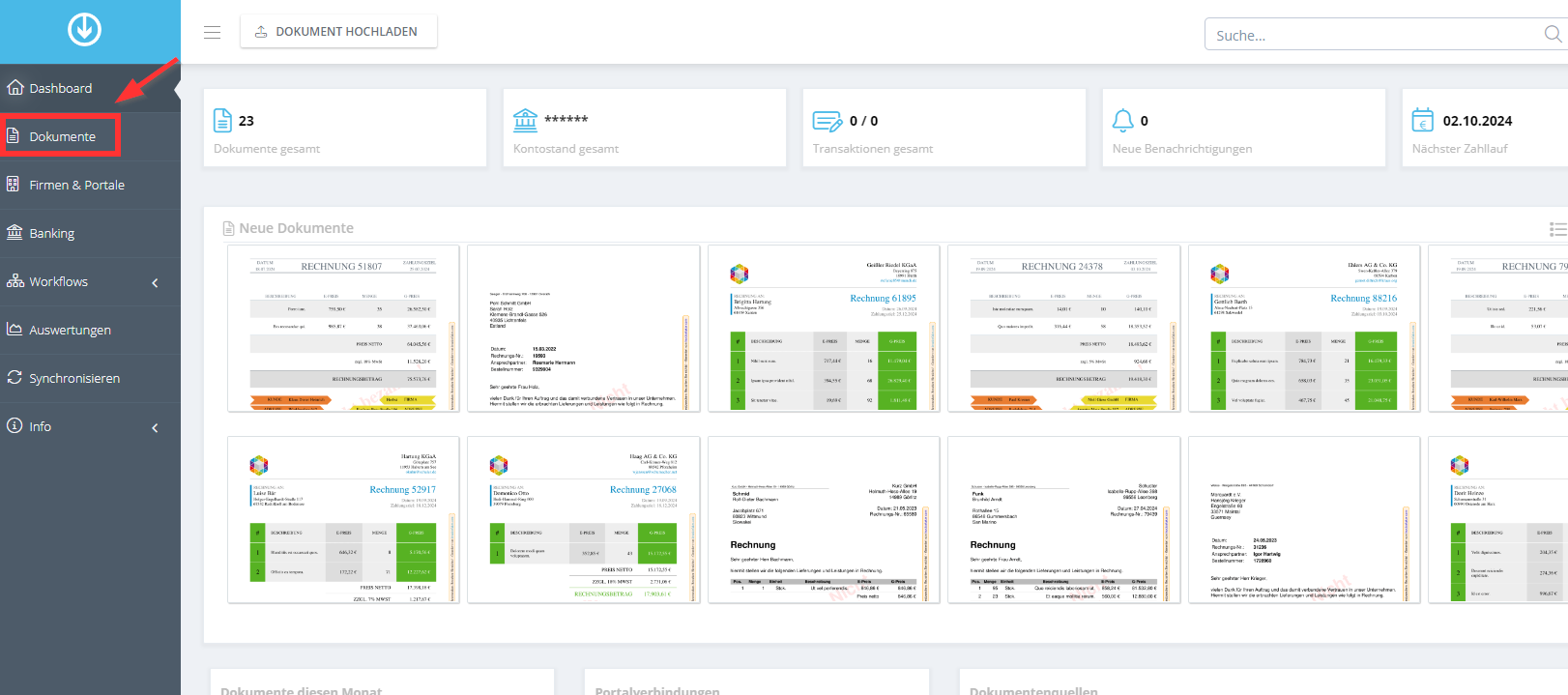Click the Dokument Hochladen button
The width and height of the screenshot is (1568, 695).
(x=338, y=32)
